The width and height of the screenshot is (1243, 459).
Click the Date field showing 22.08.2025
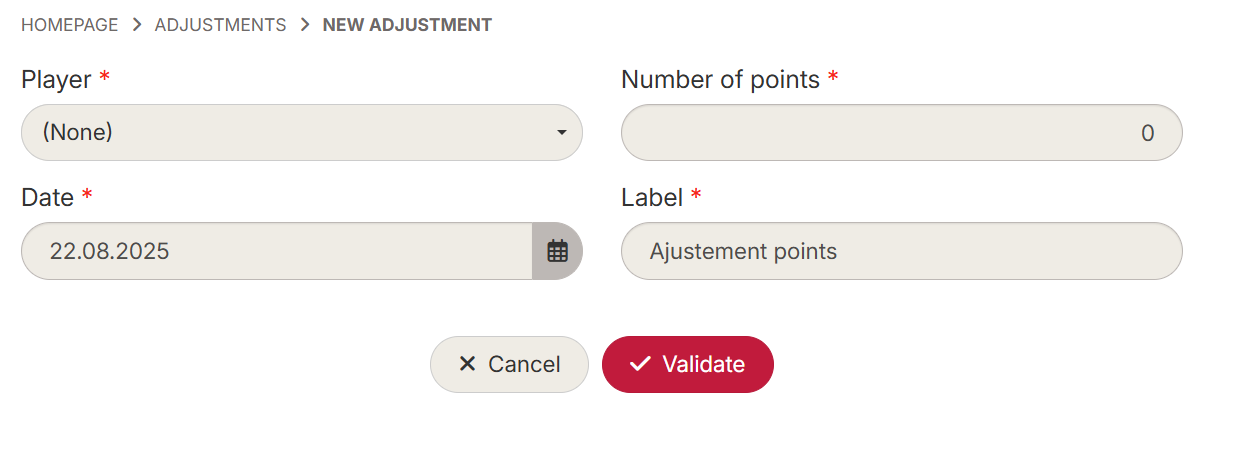click(x=276, y=251)
